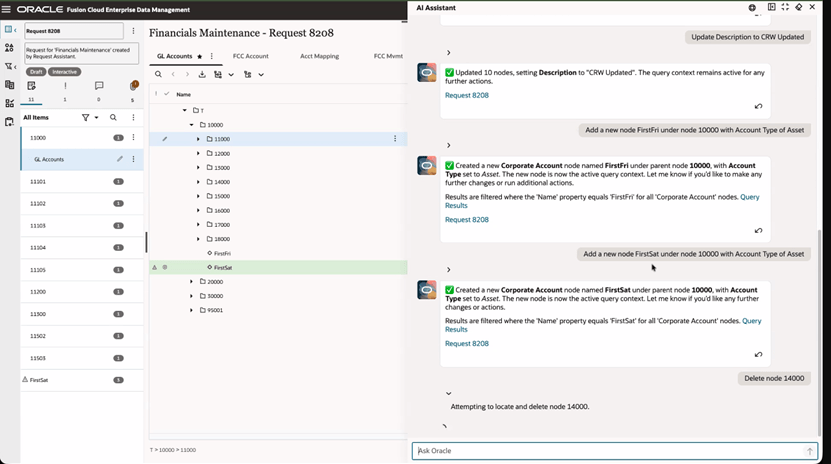Screen dimensions: 831x464
Task: Open the Query Results link for FirstFri
Action: (749, 197)
